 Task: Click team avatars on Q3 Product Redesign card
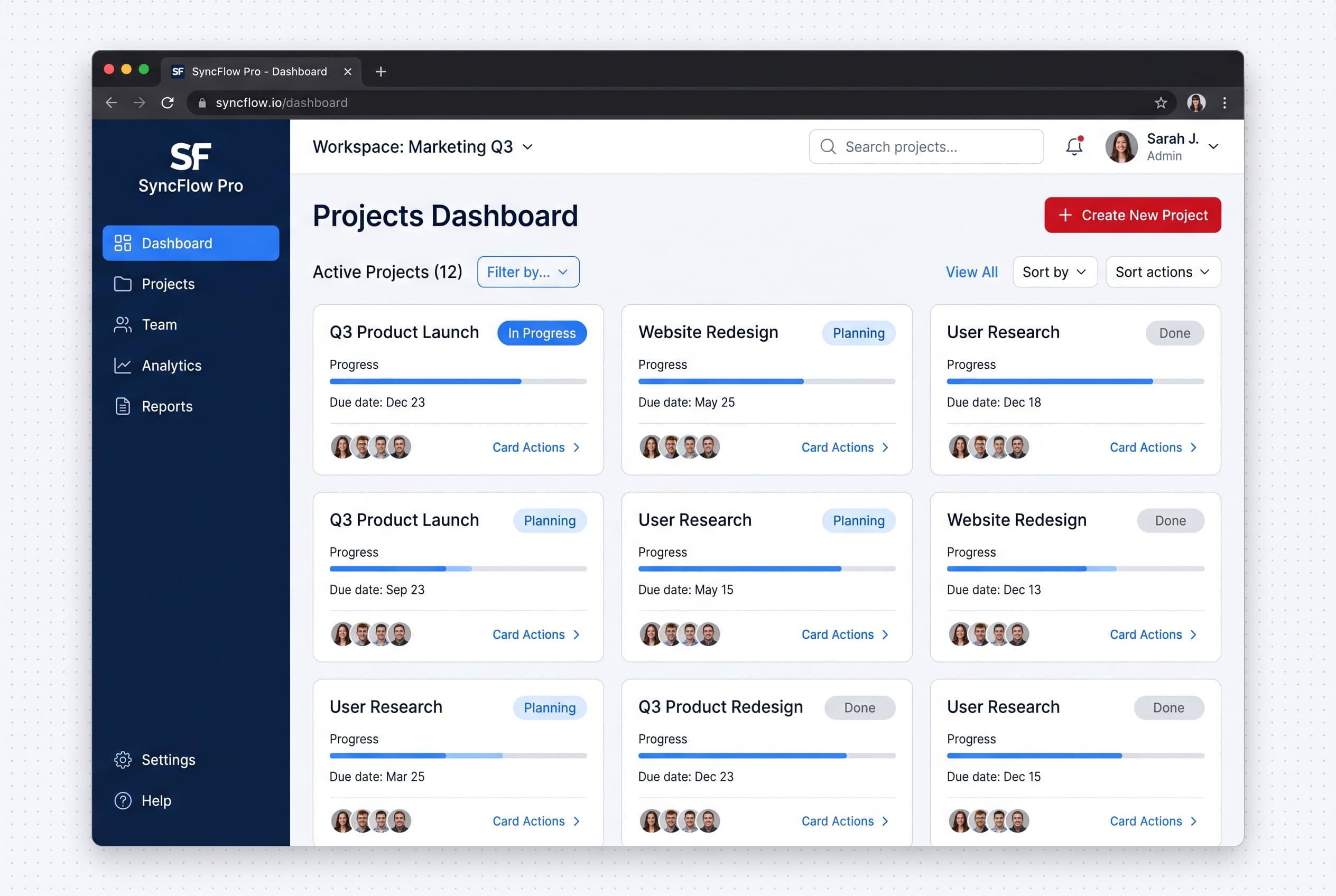[679, 820]
